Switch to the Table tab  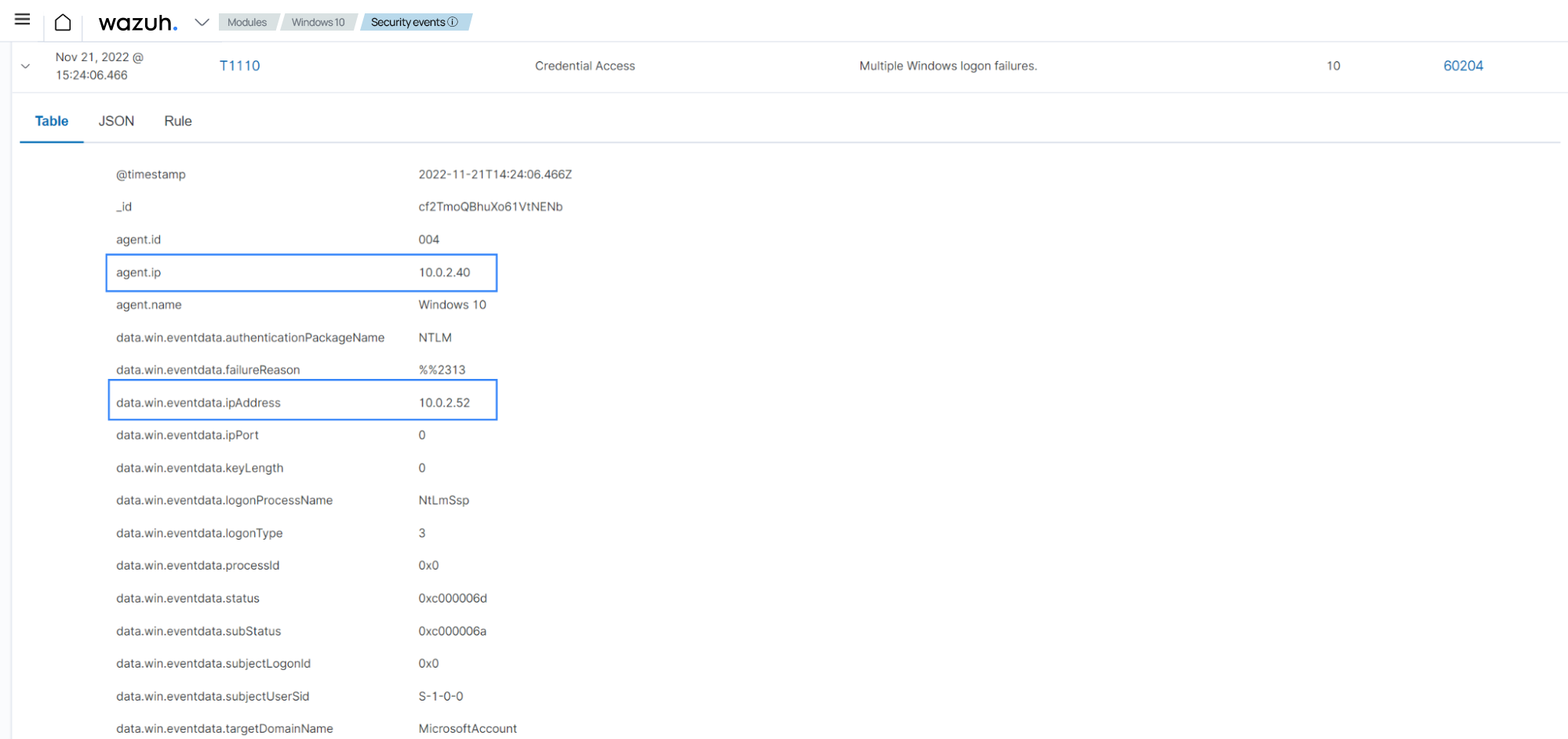tap(52, 121)
